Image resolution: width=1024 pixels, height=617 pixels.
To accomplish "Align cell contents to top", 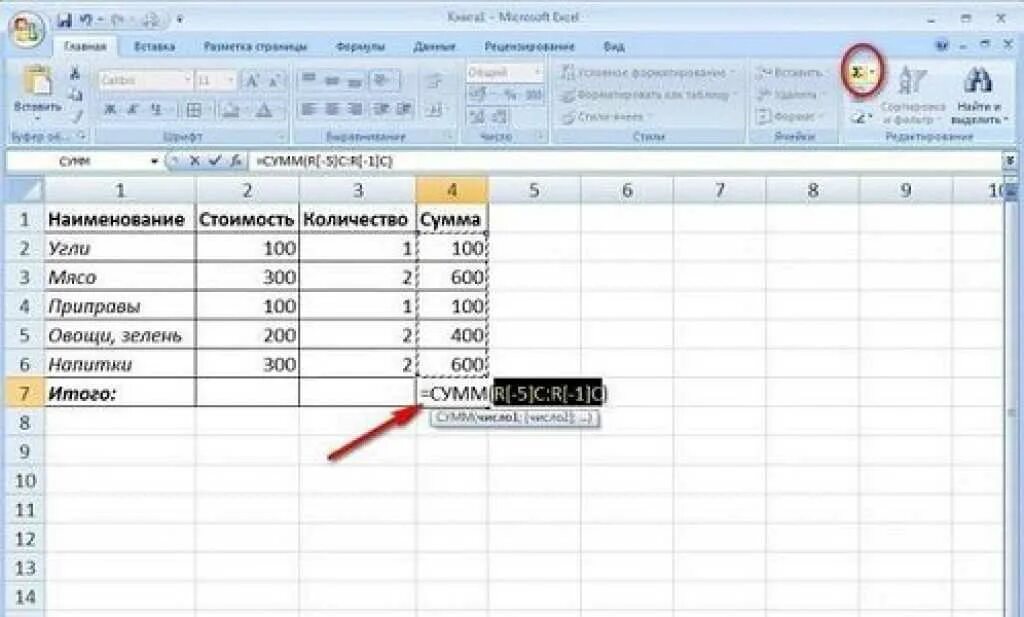I will coord(310,80).
